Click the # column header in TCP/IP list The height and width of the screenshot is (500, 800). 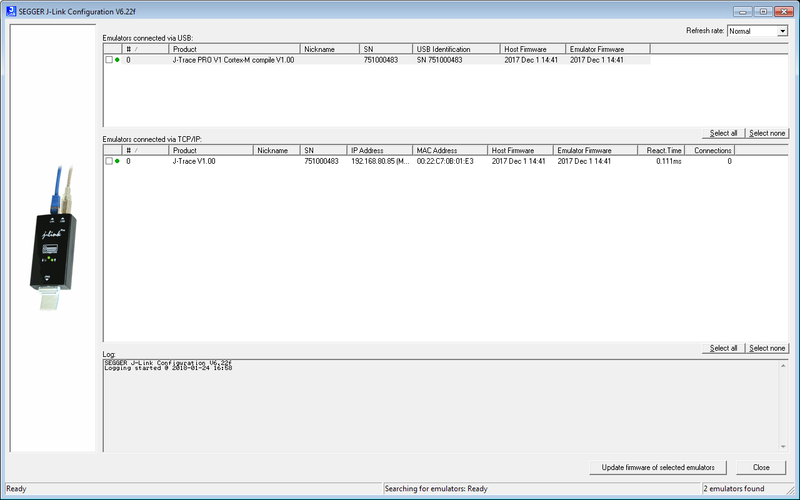(x=145, y=151)
